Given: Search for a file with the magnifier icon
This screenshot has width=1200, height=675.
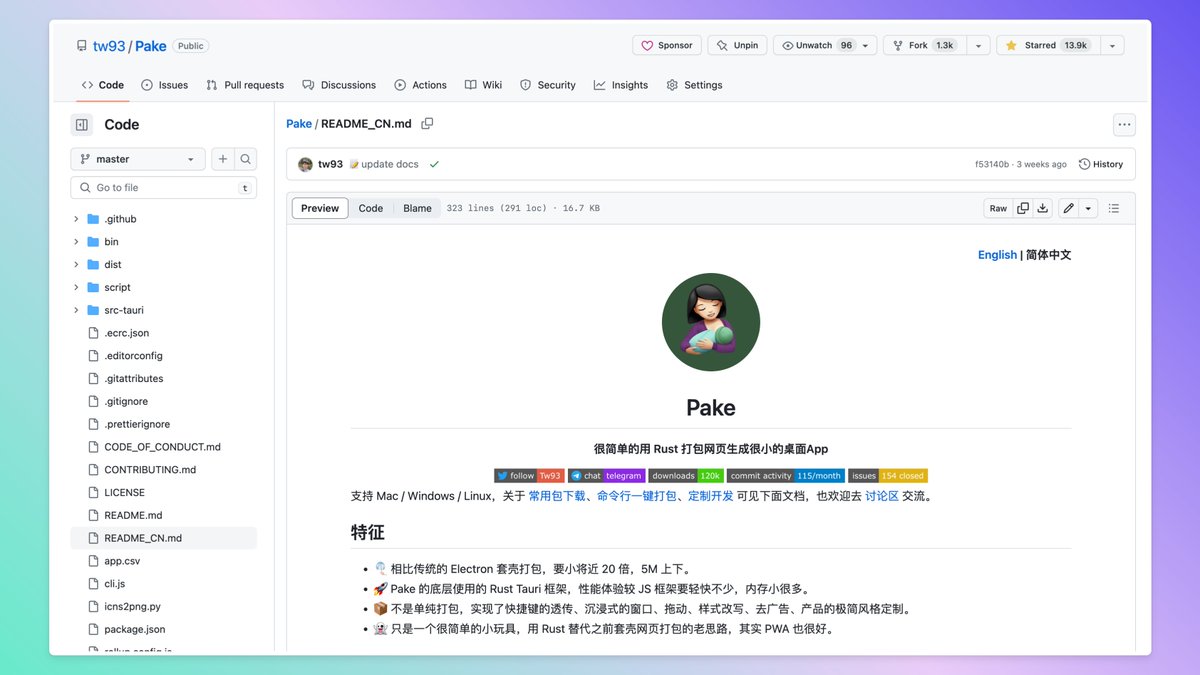Looking at the screenshot, I should point(246,158).
